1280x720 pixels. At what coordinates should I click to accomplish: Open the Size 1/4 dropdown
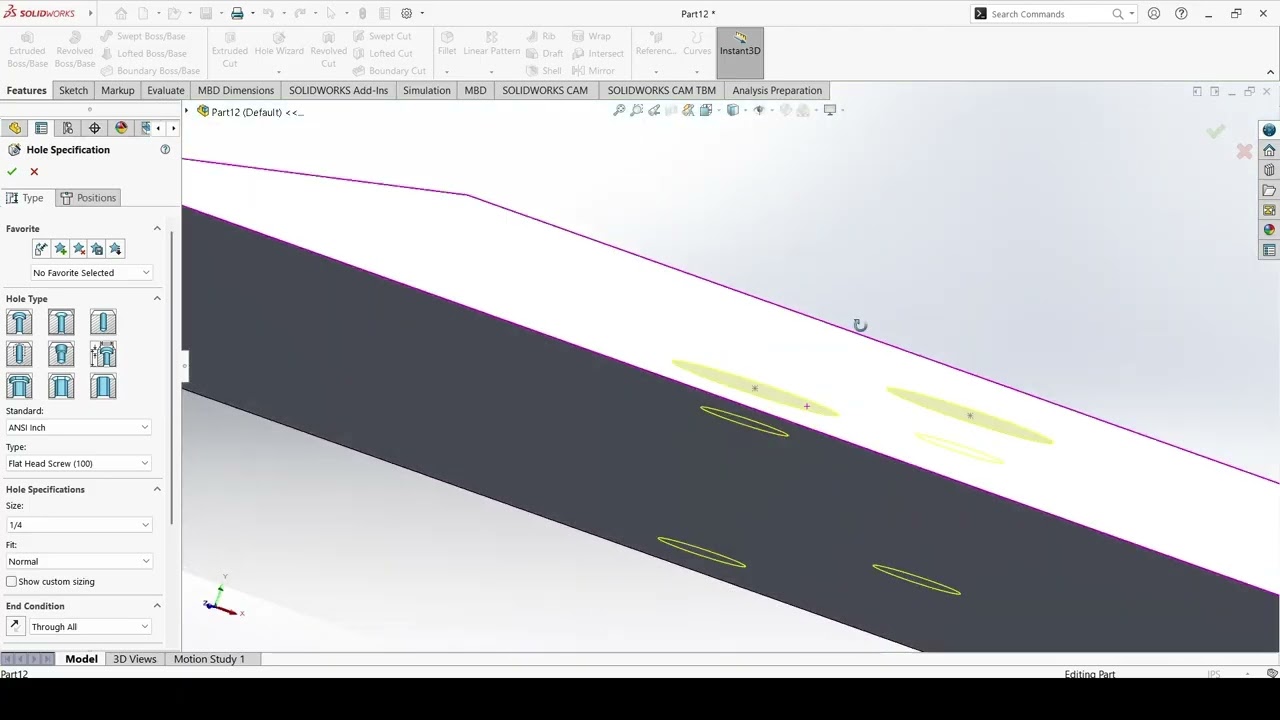click(78, 525)
